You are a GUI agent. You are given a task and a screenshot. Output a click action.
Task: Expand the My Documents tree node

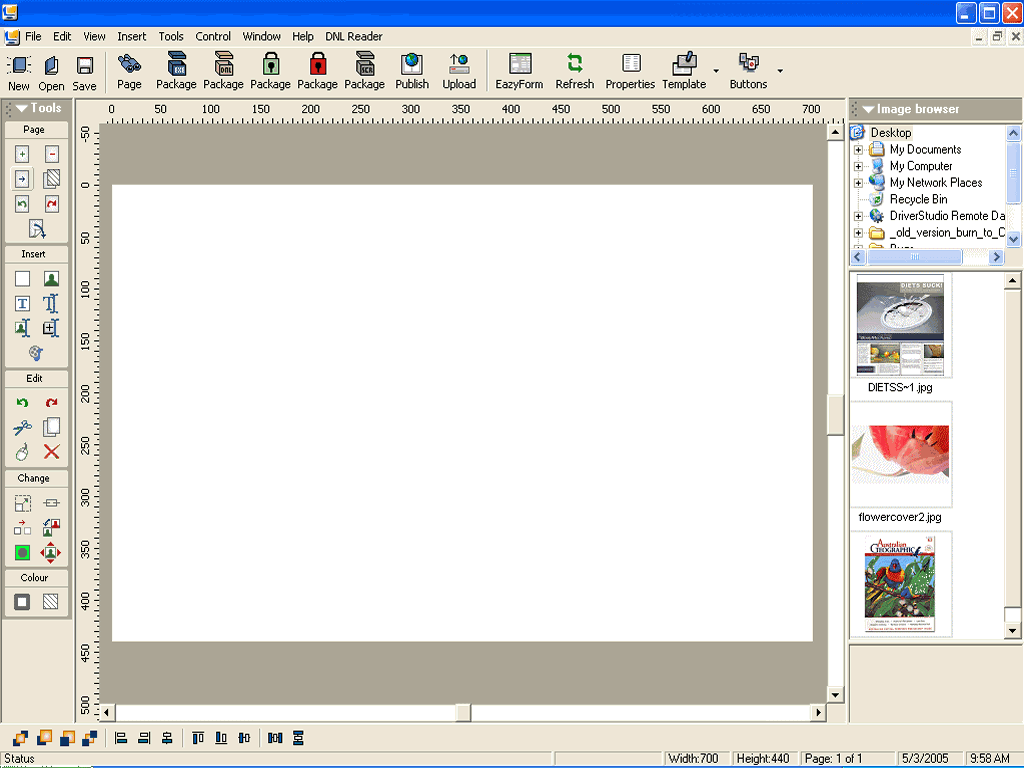858,150
